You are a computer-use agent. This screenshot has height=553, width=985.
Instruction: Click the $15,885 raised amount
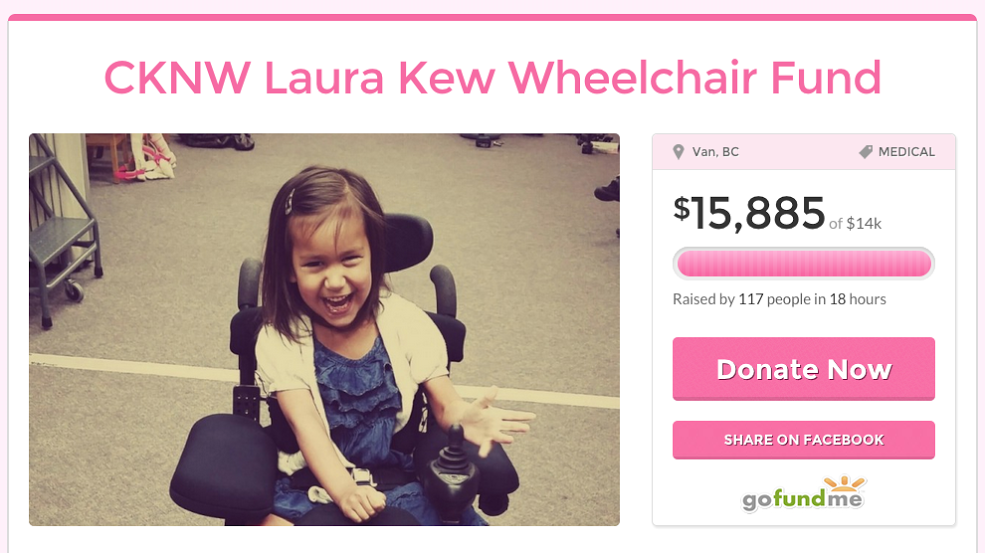[749, 213]
